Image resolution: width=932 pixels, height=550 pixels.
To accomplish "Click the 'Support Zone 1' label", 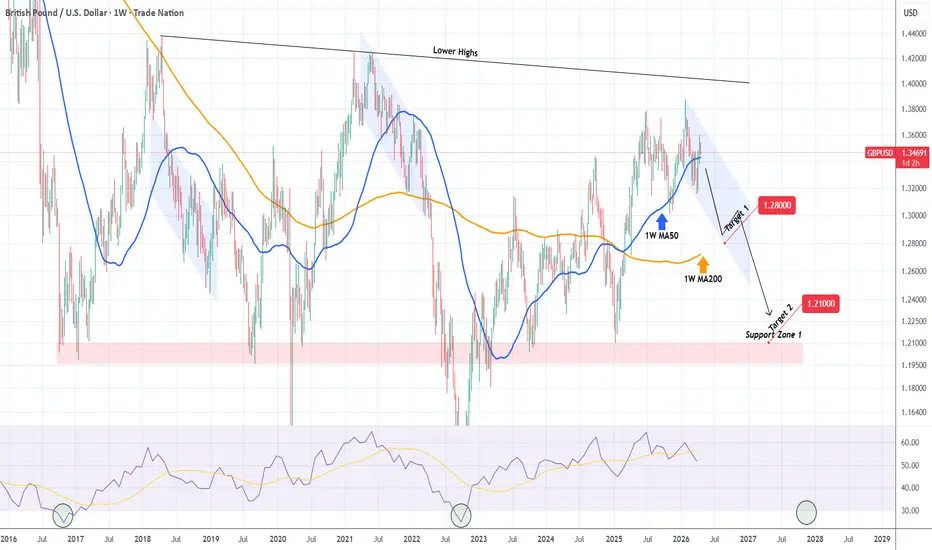I will (773, 335).
